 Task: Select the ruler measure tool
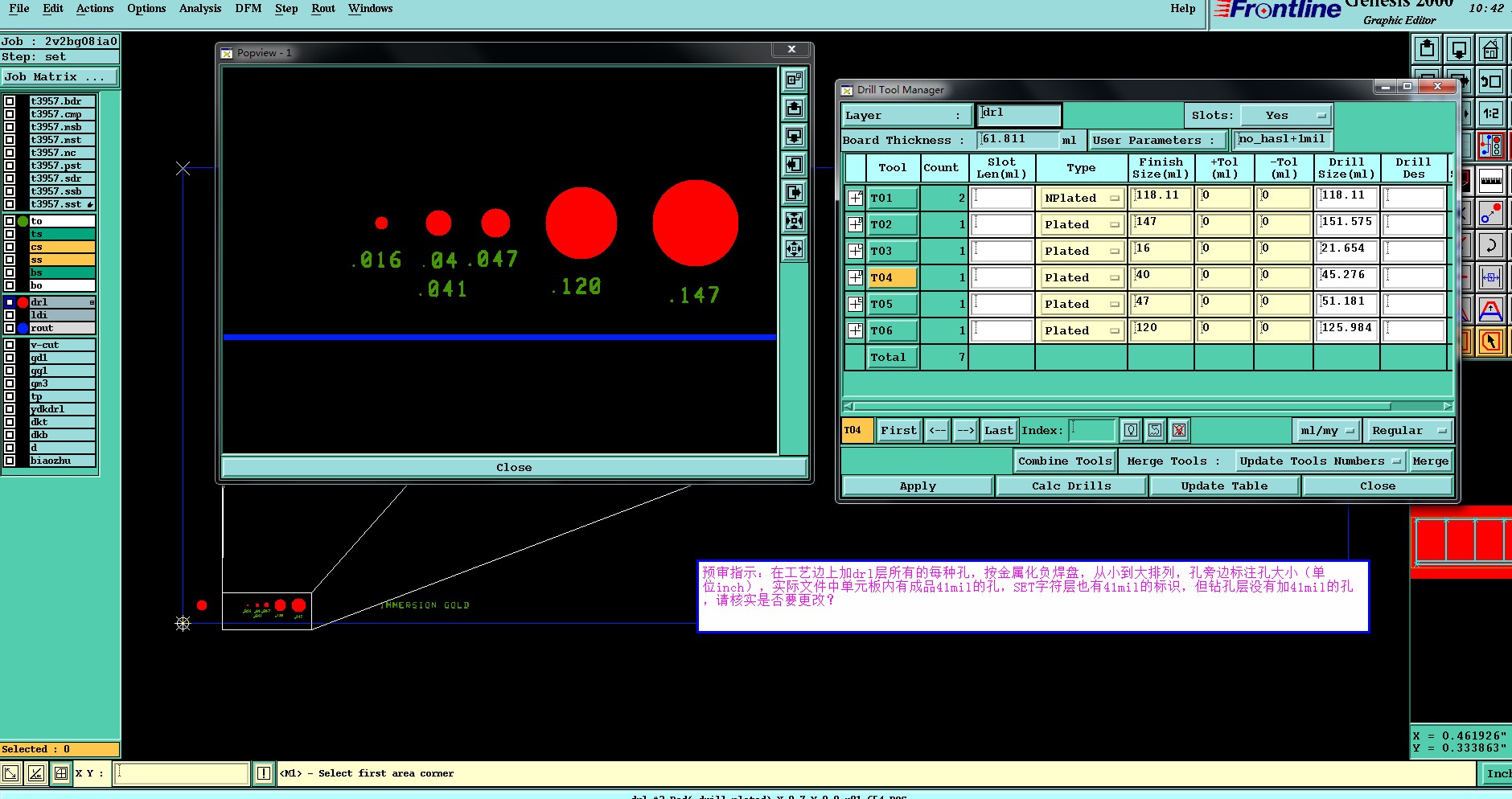click(1490, 181)
